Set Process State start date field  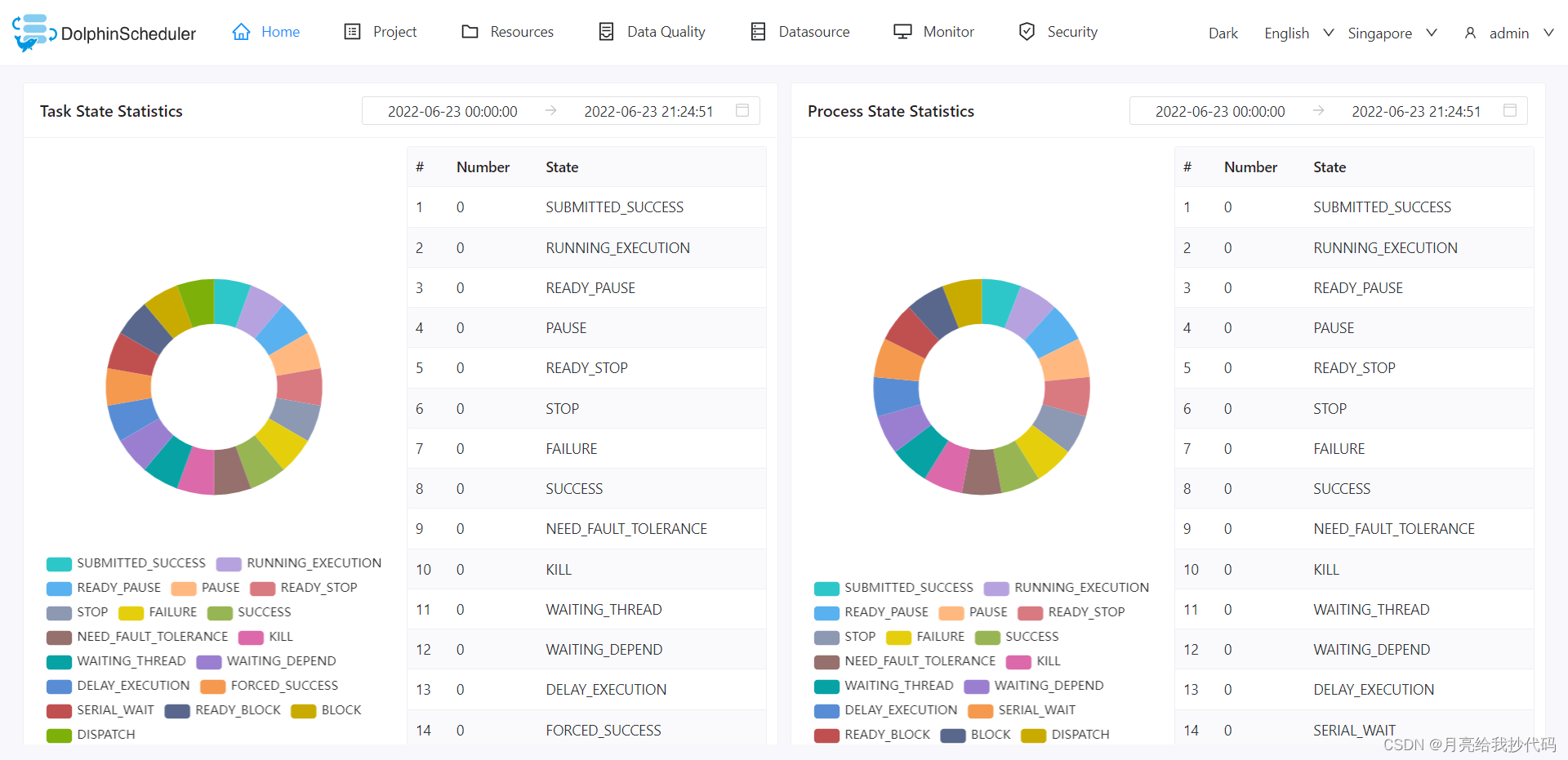1220,111
